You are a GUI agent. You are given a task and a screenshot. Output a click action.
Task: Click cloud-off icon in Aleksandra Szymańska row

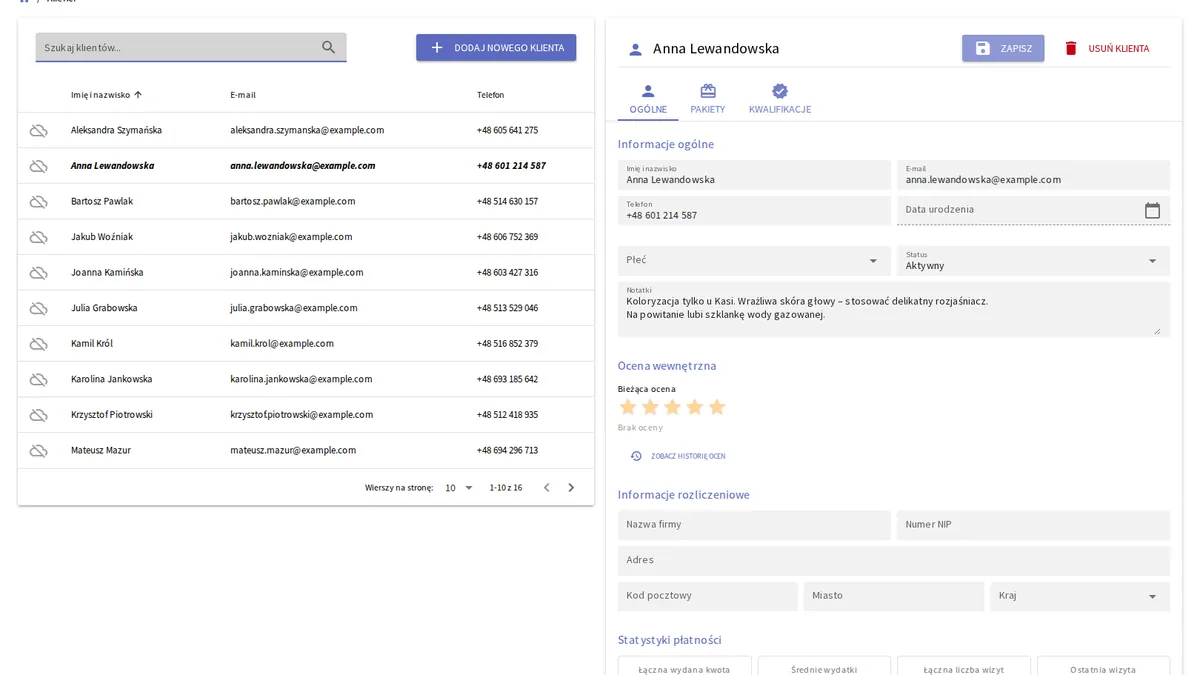(x=38, y=131)
